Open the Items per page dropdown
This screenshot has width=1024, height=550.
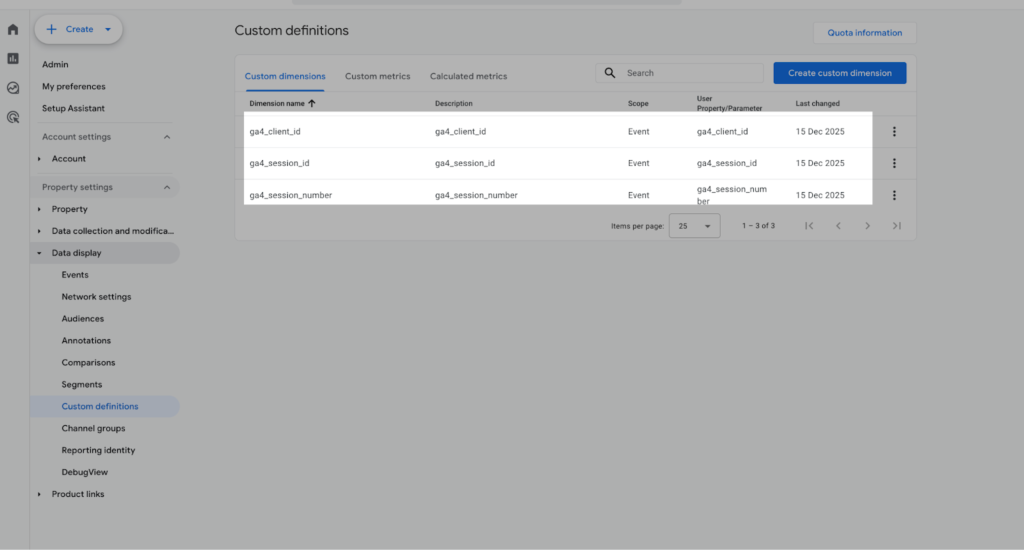point(694,226)
